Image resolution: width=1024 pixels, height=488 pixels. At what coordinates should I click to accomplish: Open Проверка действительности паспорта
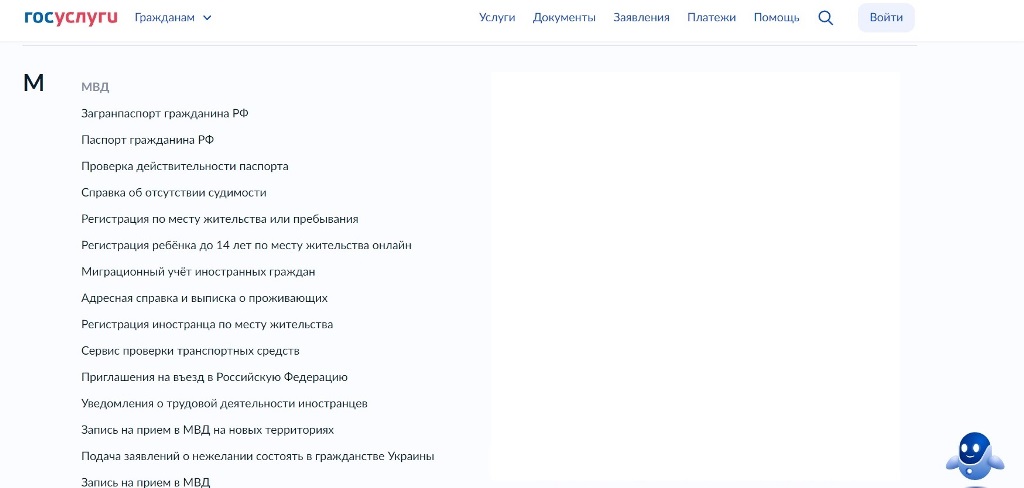tap(184, 166)
